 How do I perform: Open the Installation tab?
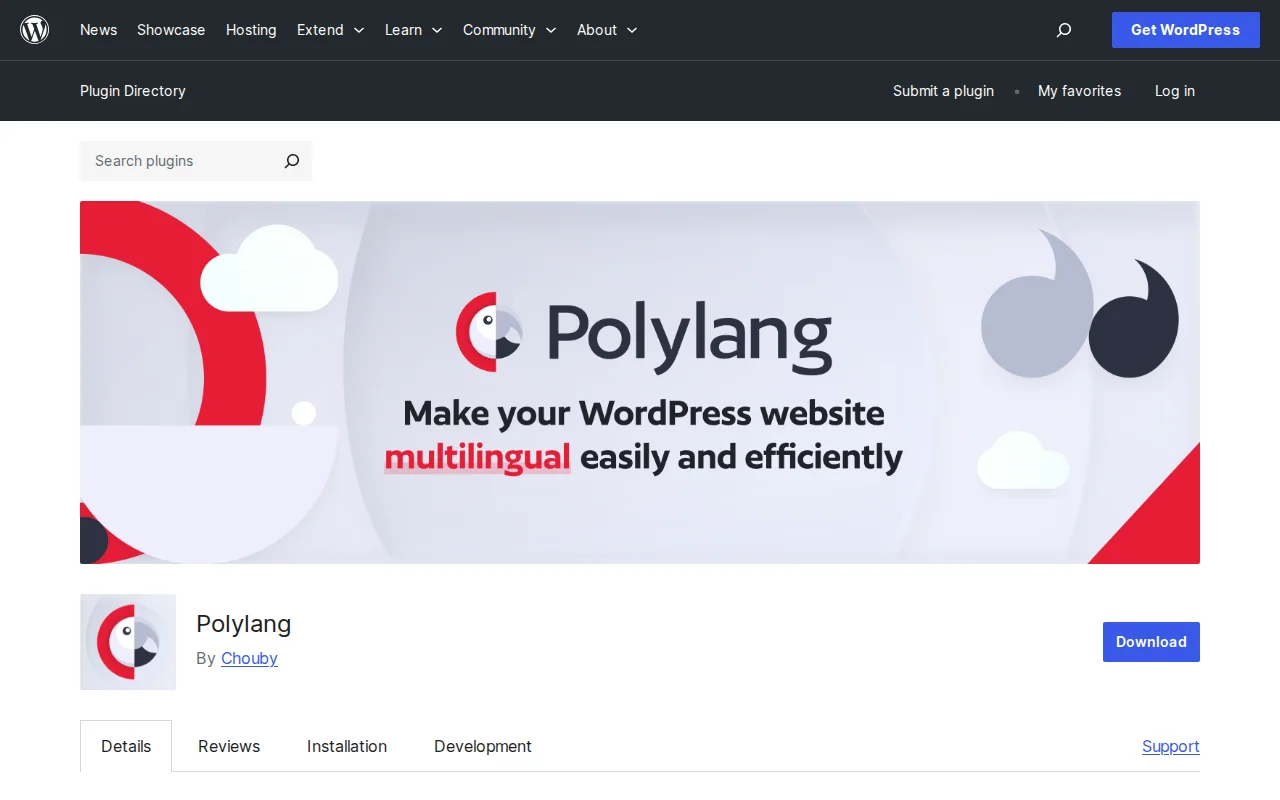click(x=346, y=746)
